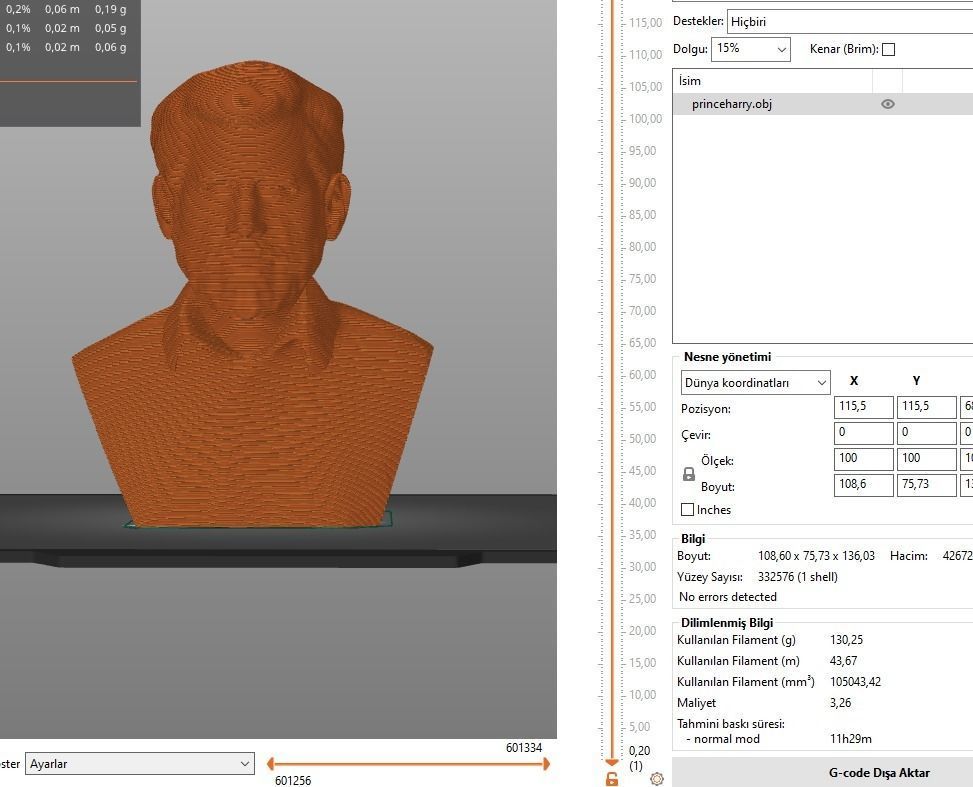The height and width of the screenshot is (787, 973).
Task: Click the No errors detected text
Action: pos(728,597)
